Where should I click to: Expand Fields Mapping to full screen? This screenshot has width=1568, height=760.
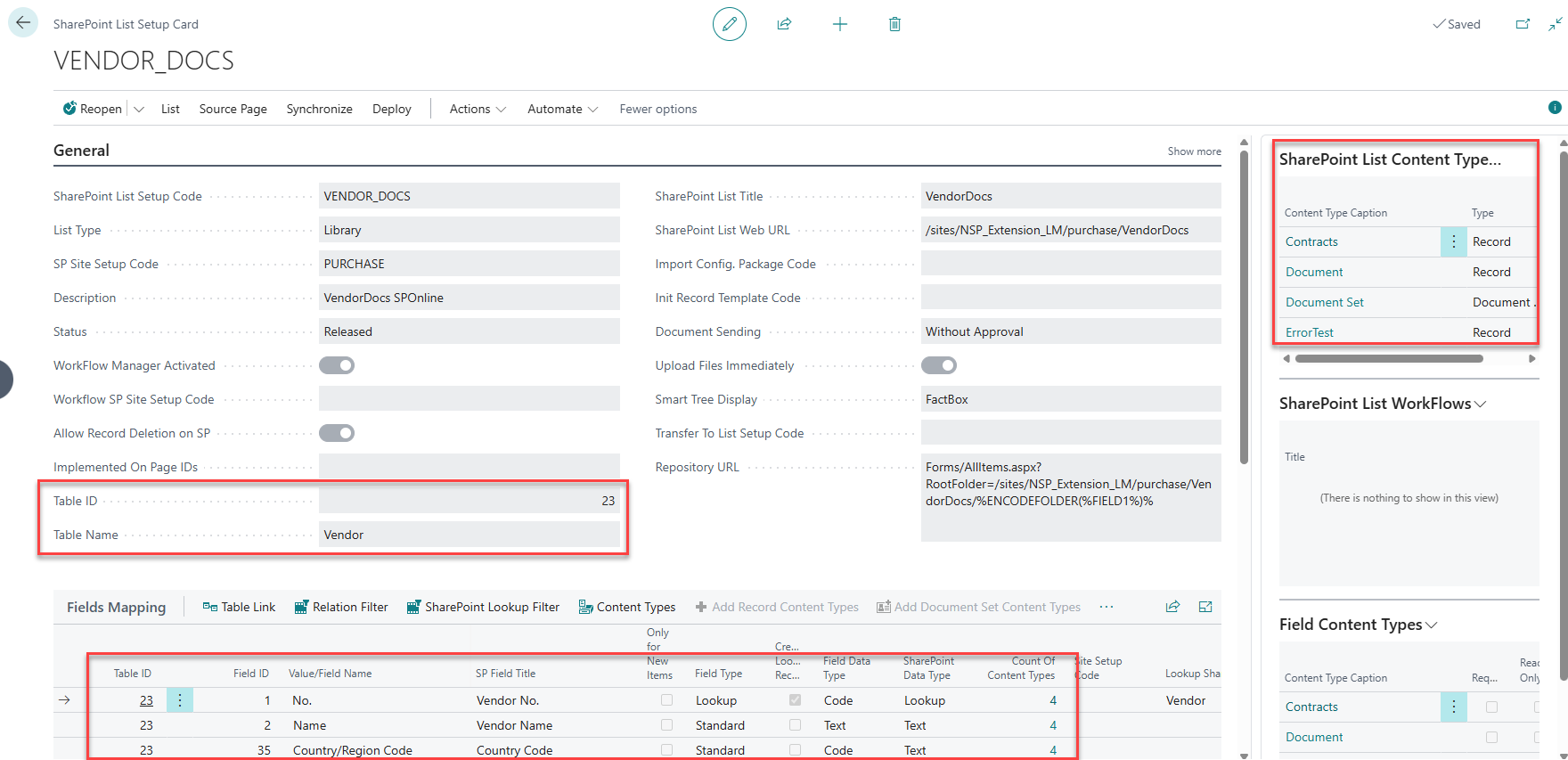click(x=1205, y=607)
